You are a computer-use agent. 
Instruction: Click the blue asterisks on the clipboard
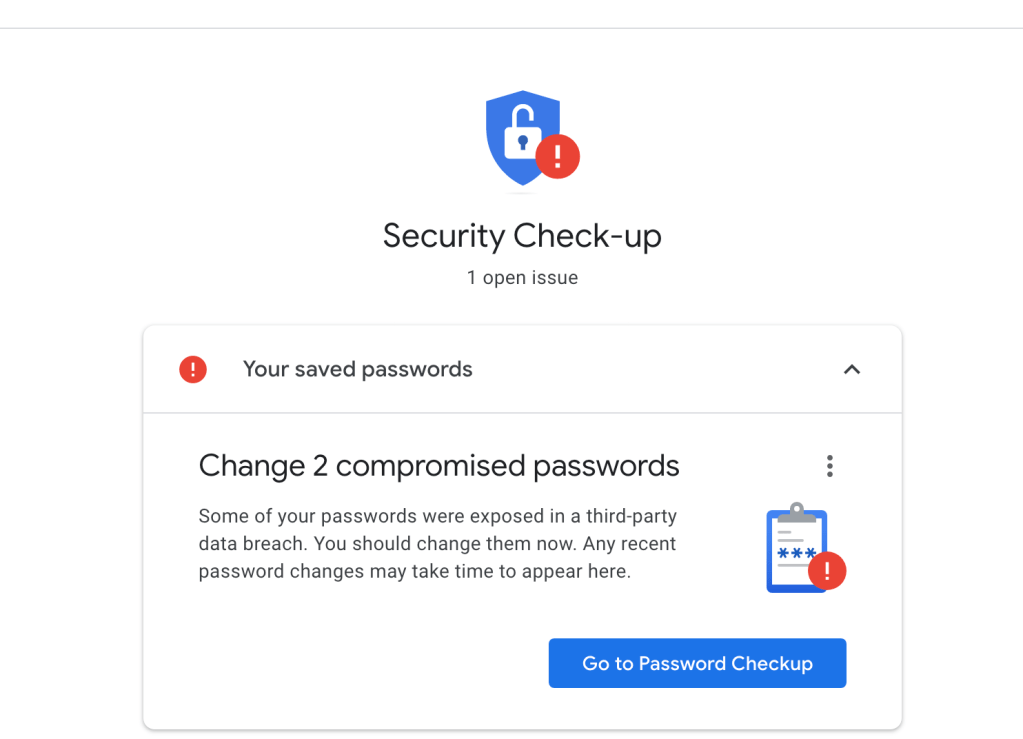pos(796,554)
